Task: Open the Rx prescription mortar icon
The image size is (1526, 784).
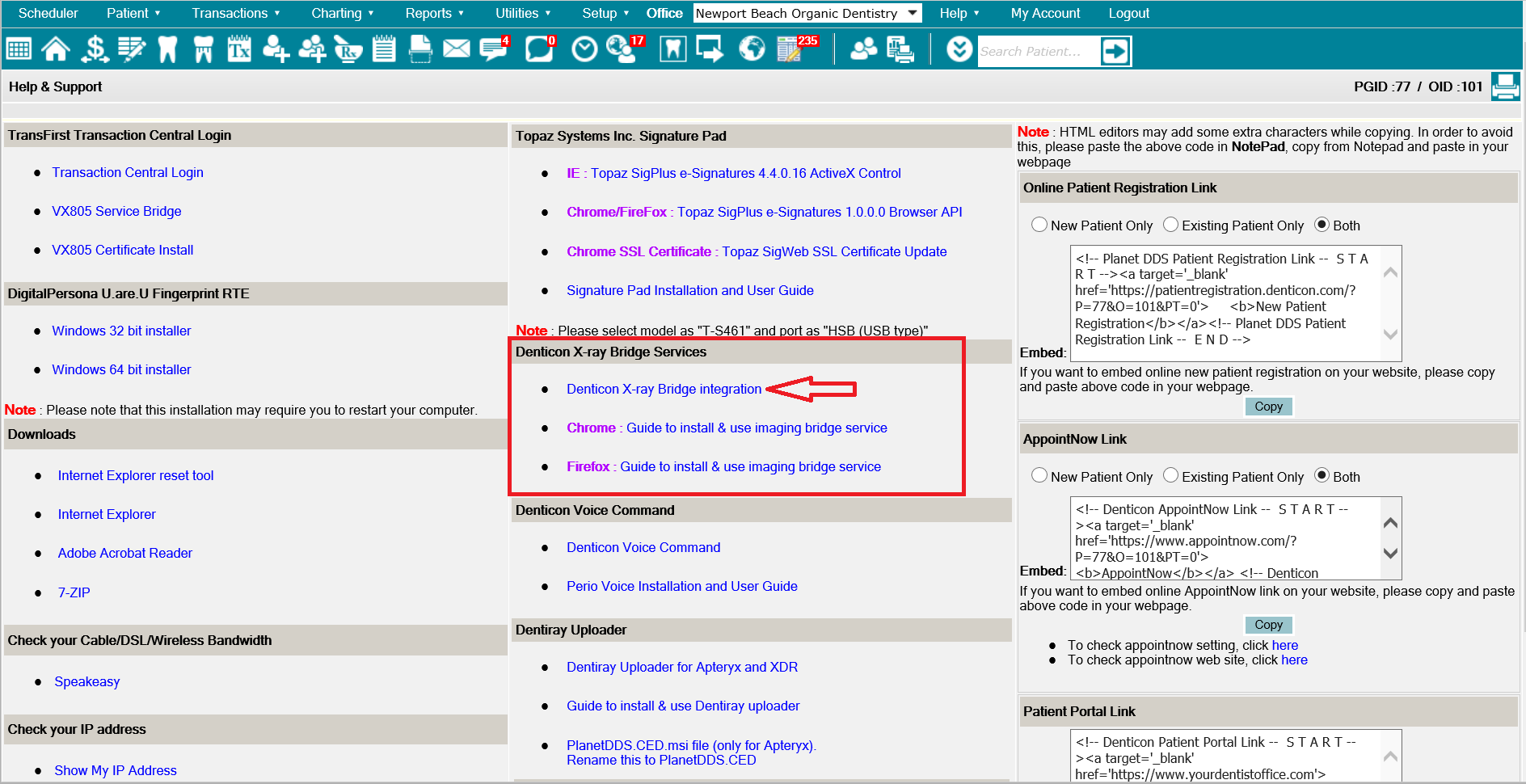Action: coord(348,49)
